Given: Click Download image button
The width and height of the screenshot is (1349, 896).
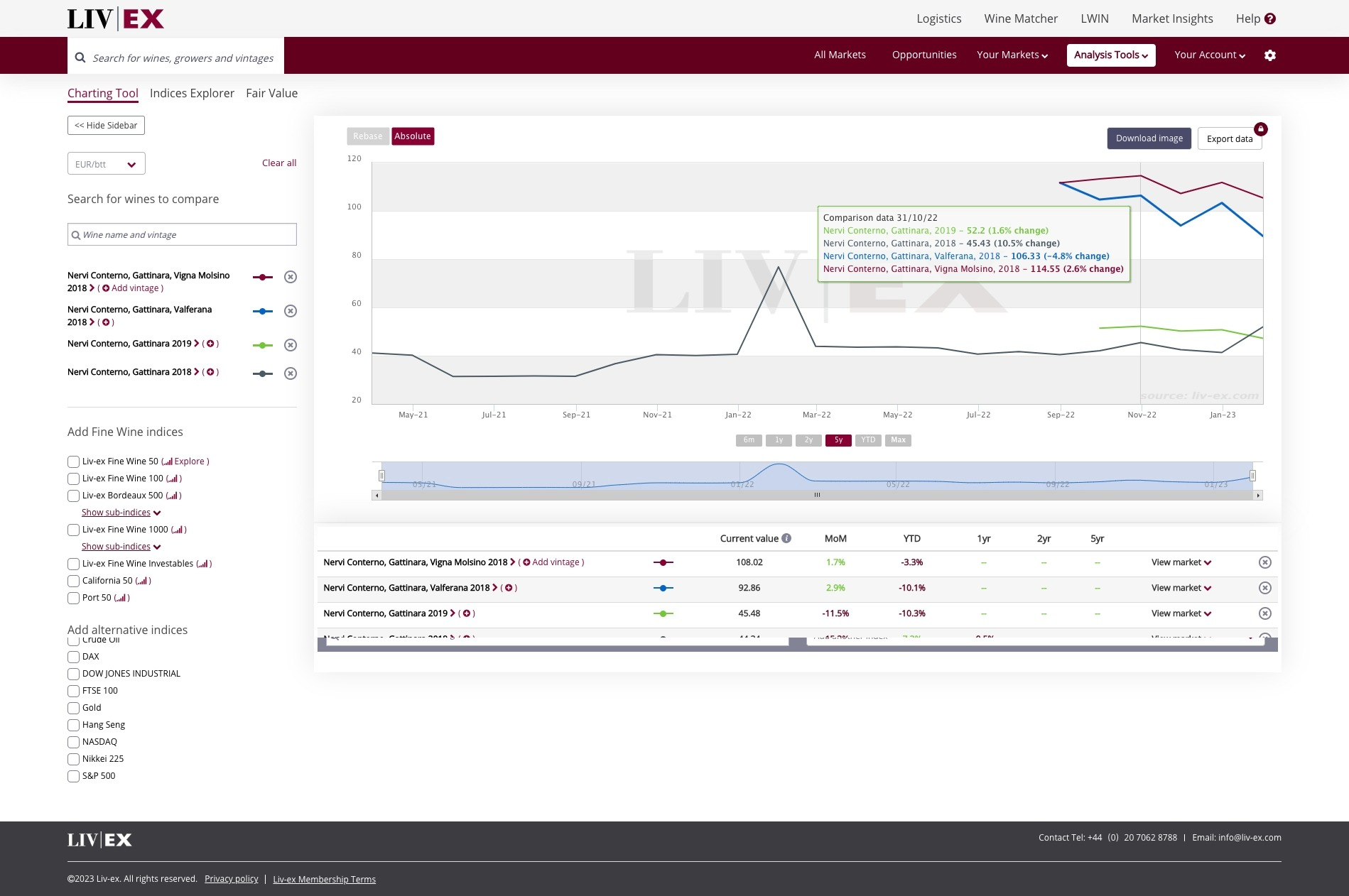Looking at the screenshot, I should coord(1149,138).
